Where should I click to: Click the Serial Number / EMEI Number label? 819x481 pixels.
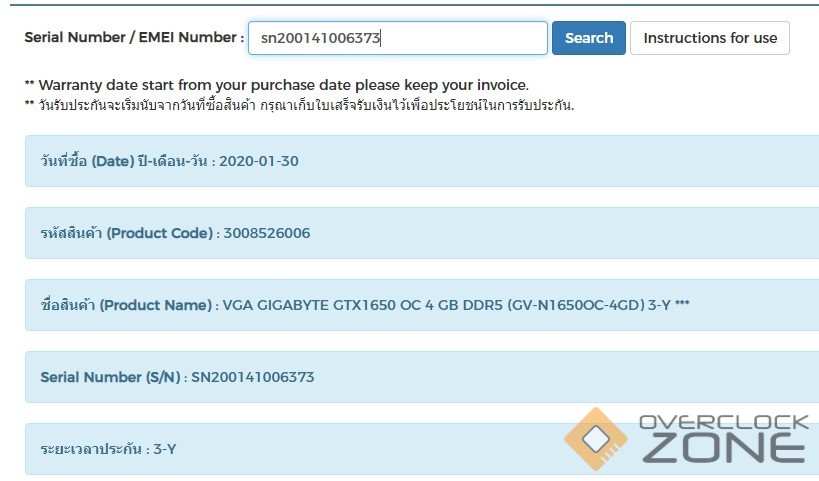click(x=133, y=38)
